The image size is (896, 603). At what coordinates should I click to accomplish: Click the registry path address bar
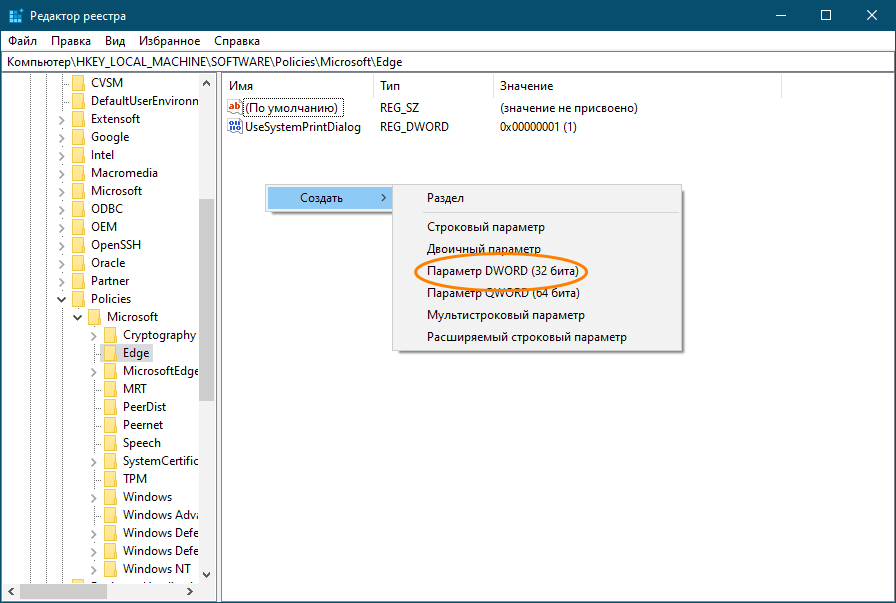click(447, 62)
